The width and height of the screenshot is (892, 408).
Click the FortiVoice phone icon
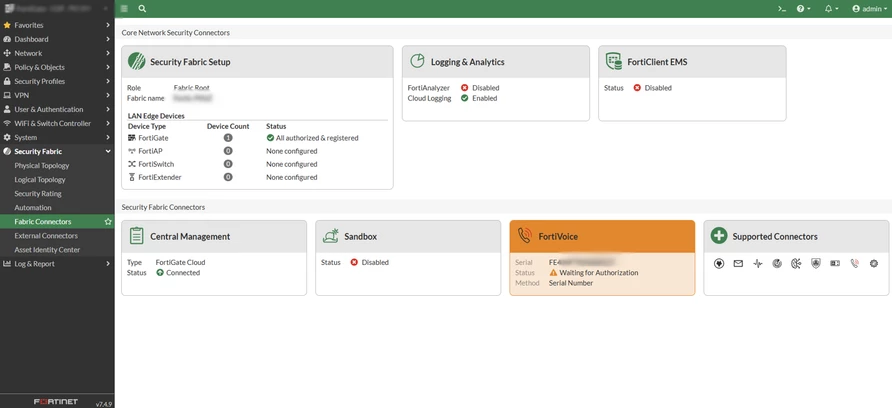[x=525, y=236]
